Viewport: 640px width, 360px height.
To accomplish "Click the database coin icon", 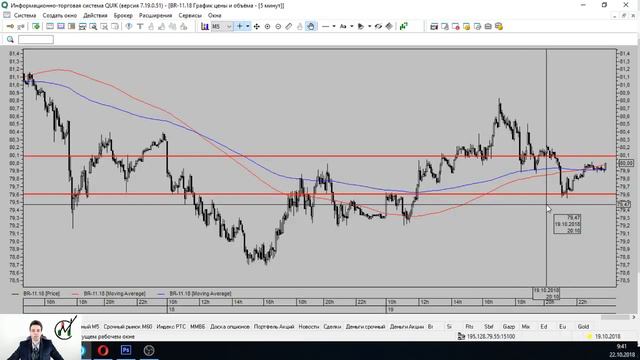I will pyautogui.click(x=499, y=27).
